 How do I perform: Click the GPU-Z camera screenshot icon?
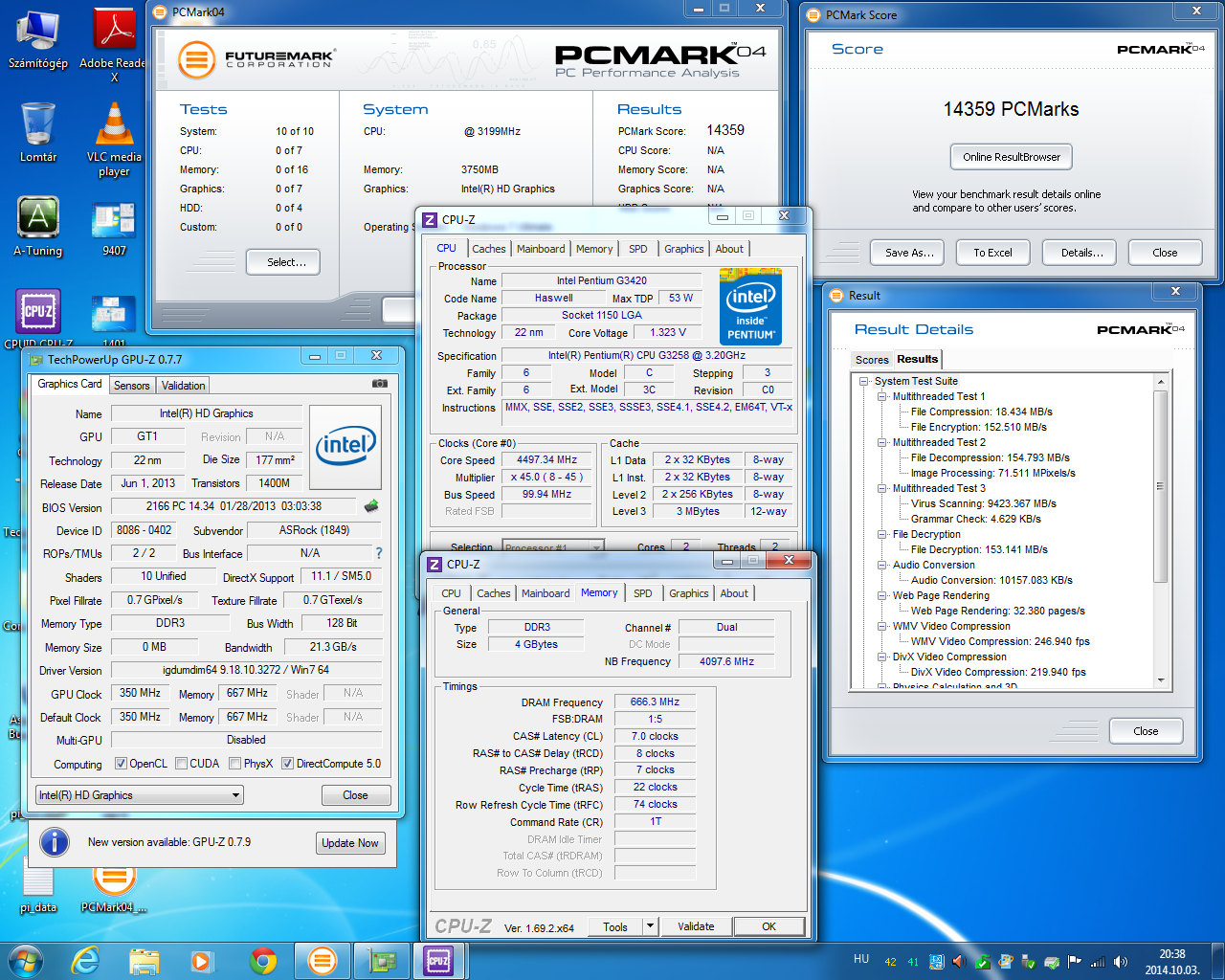[x=380, y=384]
